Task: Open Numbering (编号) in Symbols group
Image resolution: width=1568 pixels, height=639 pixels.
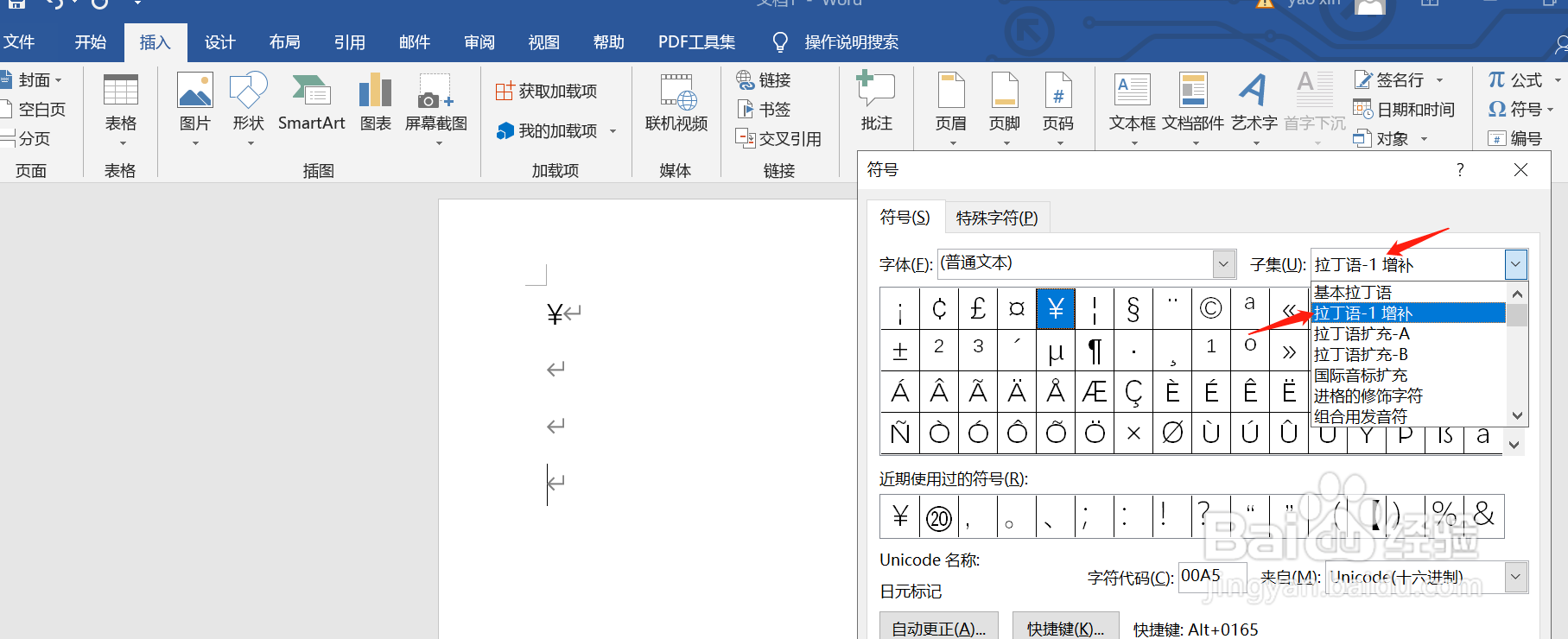Action: [x=1515, y=139]
